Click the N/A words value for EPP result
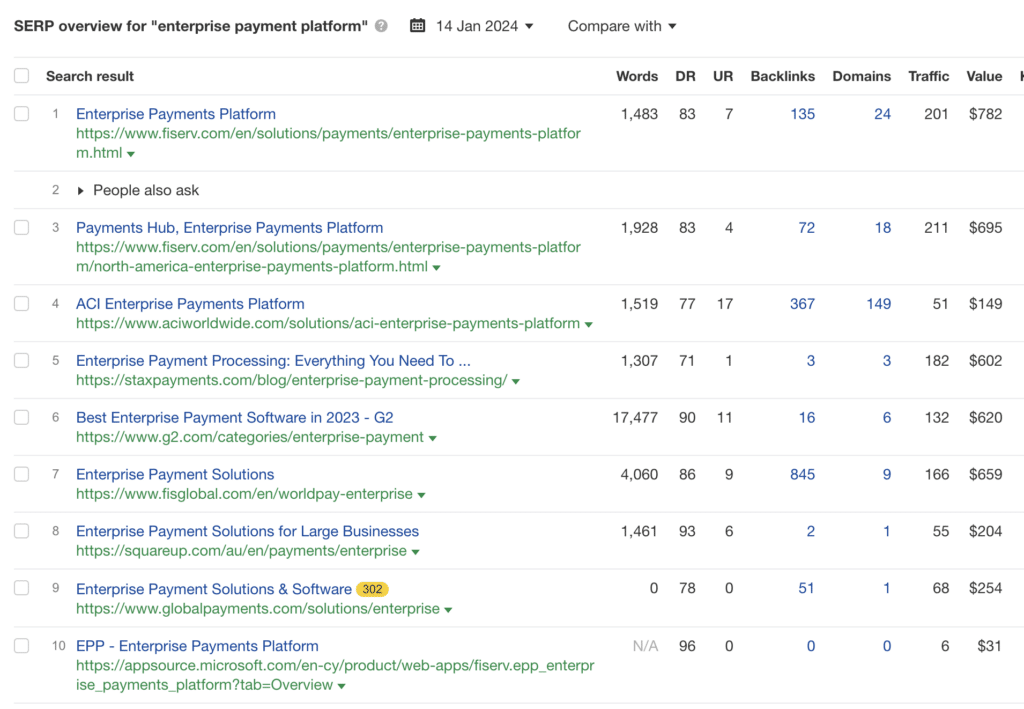This screenshot has width=1024, height=709. 645,646
